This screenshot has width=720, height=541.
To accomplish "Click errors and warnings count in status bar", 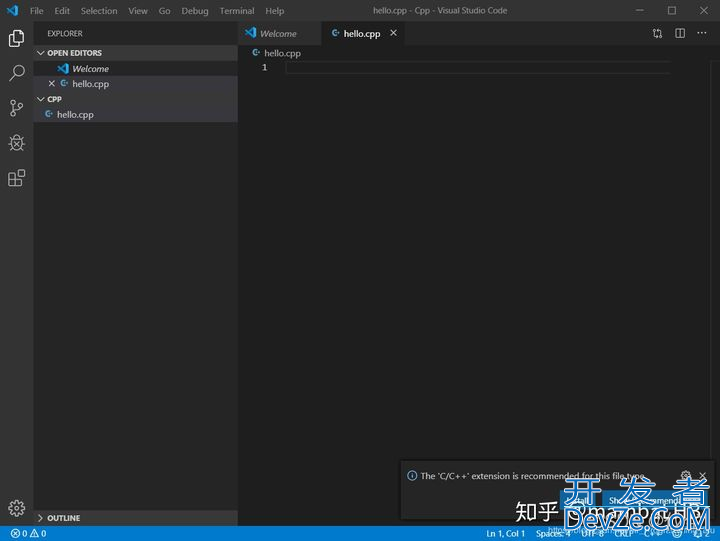I will pos(28,533).
